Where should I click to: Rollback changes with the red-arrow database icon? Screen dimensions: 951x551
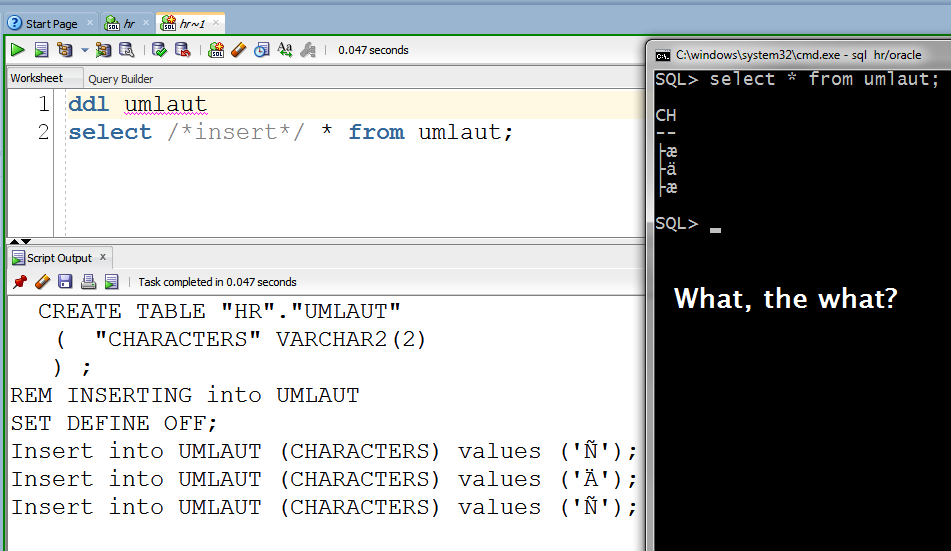pyautogui.click(x=183, y=50)
